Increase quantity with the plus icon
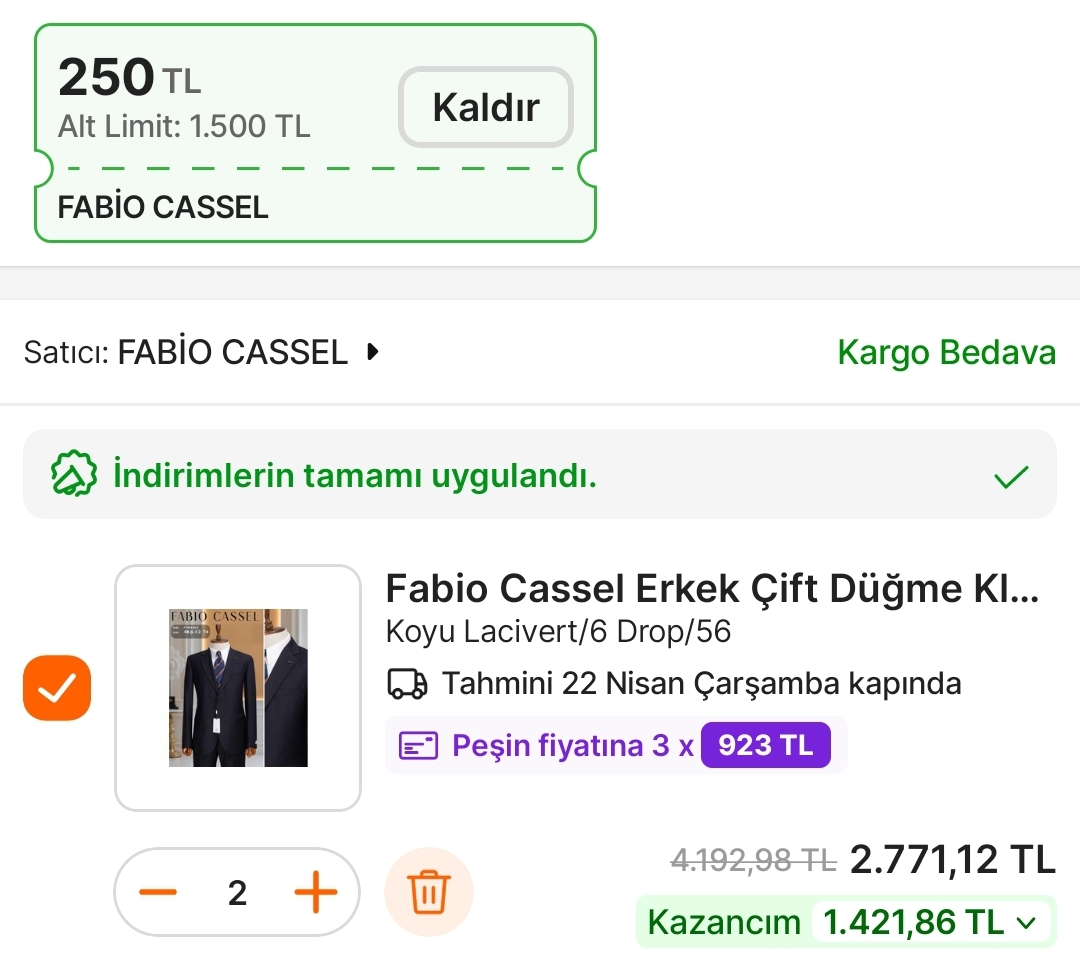Image resolution: width=1080 pixels, height=963 pixels. 315,892
